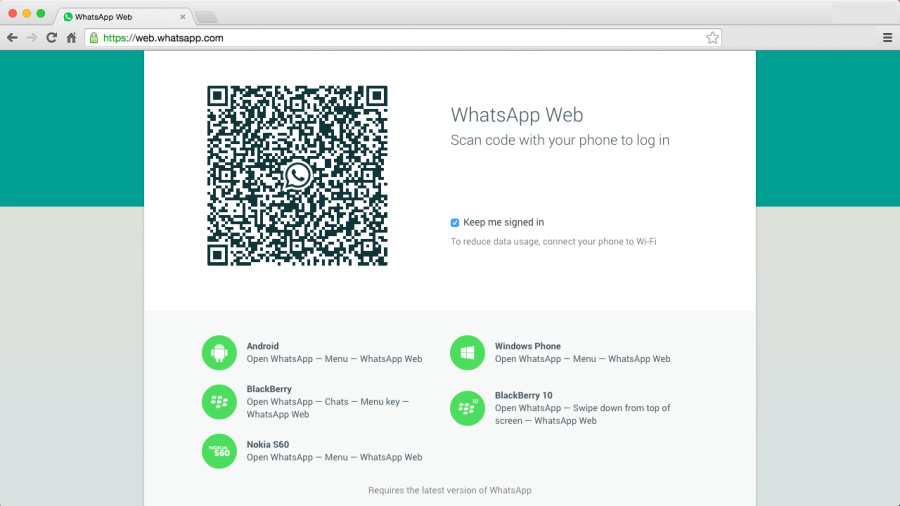Click the Android instructions line
The width and height of the screenshot is (900, 506).
(334, 359)
